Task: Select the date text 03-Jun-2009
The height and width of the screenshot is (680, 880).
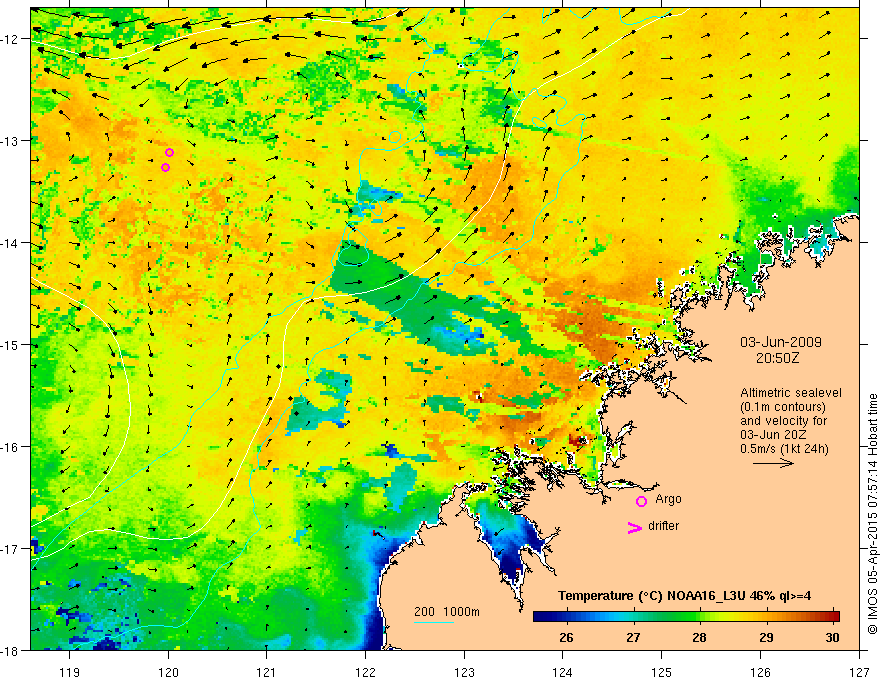Action: (x=781, y=342)
